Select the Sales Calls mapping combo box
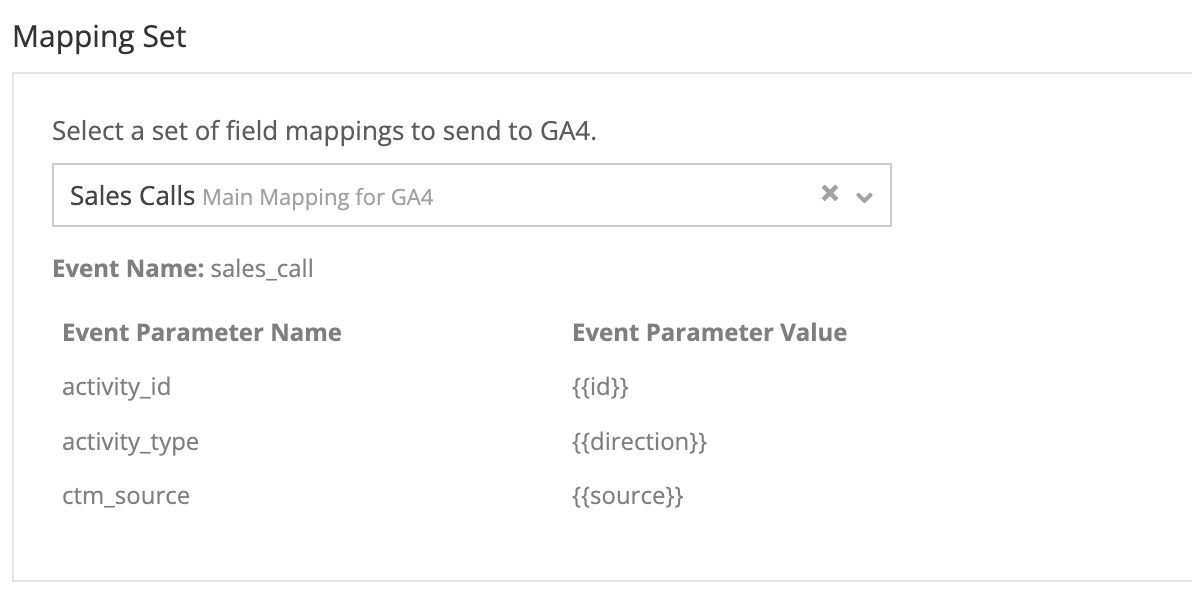This screenshot has height=604, width=1192. 472,195
